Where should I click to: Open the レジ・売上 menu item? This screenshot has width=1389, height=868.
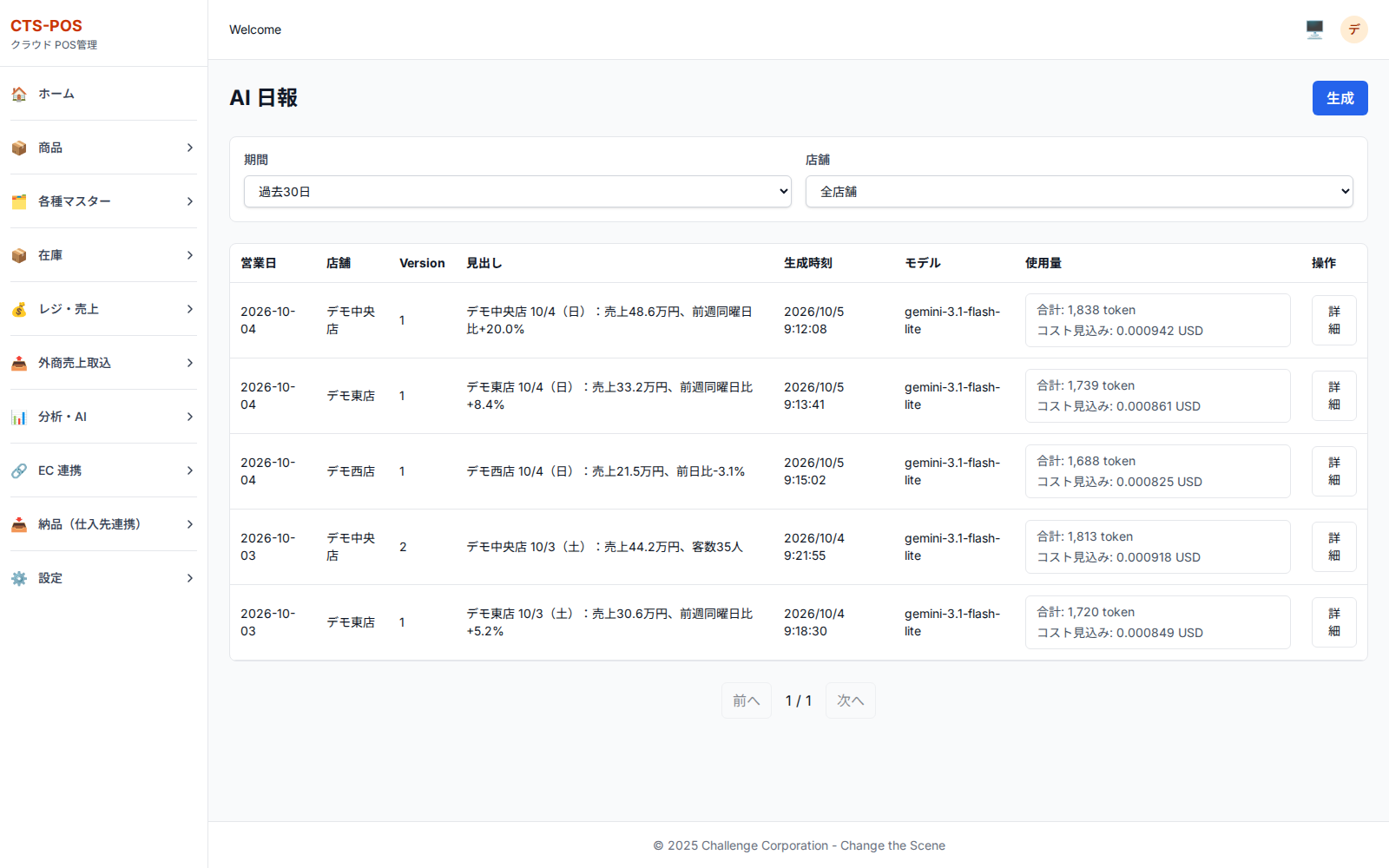click(103, 309)
